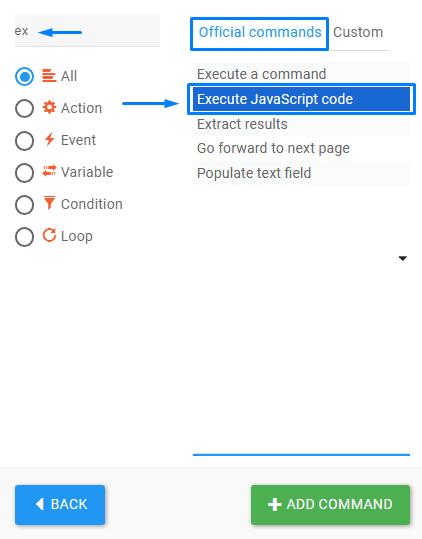422x539 pixels.
Task: Click the All category lines icon
Action: [49, 76]
